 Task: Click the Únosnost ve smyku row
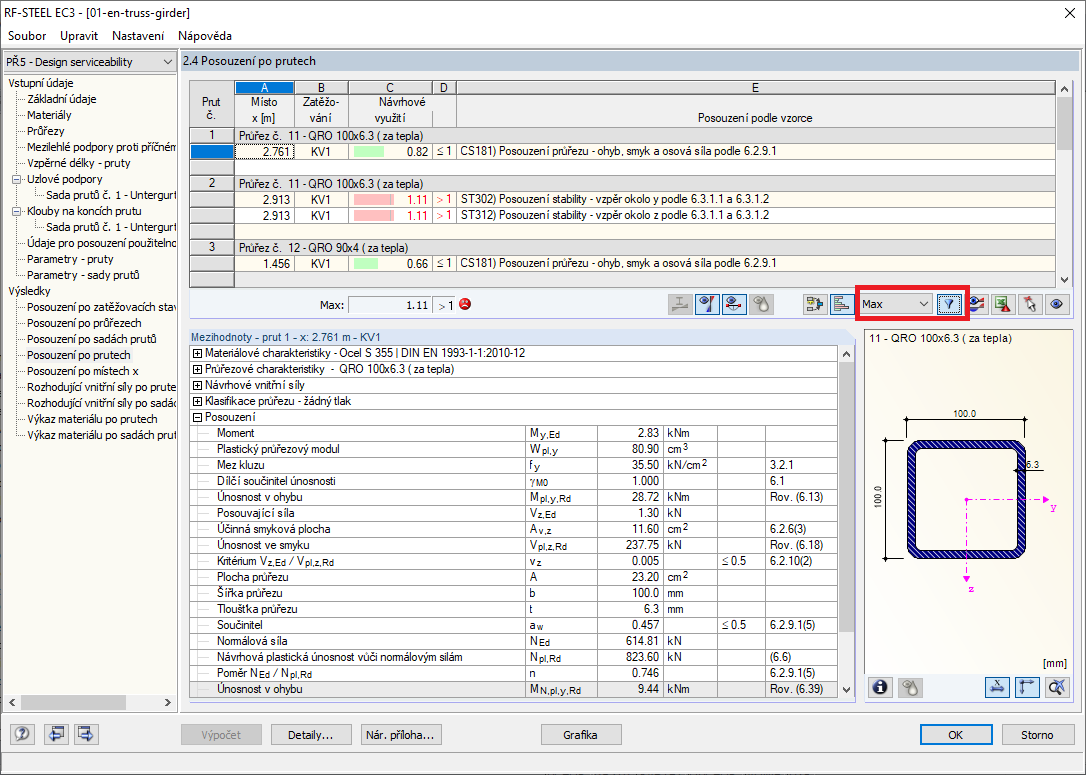[x=513, y=545]
